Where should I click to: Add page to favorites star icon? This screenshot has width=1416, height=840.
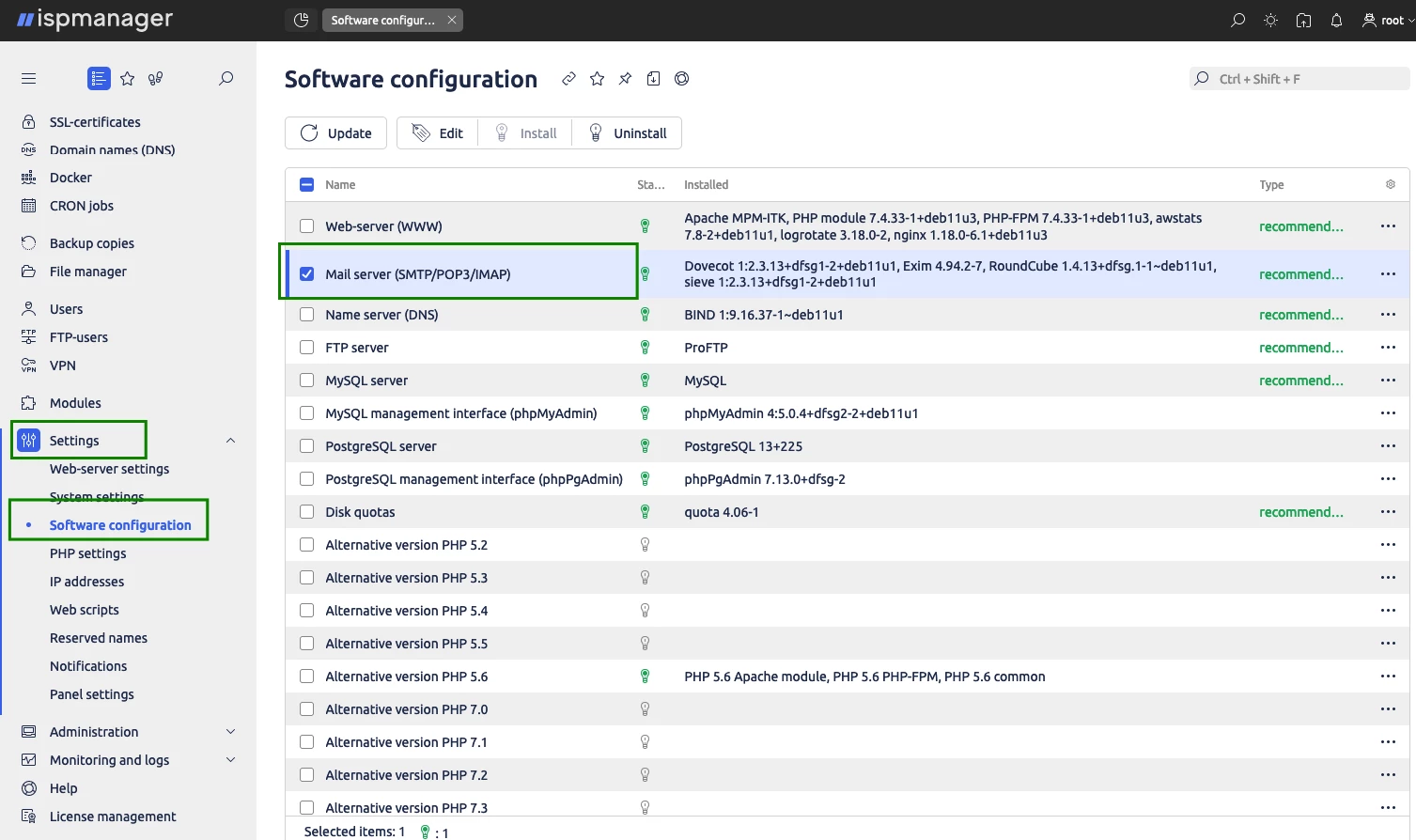597,79
